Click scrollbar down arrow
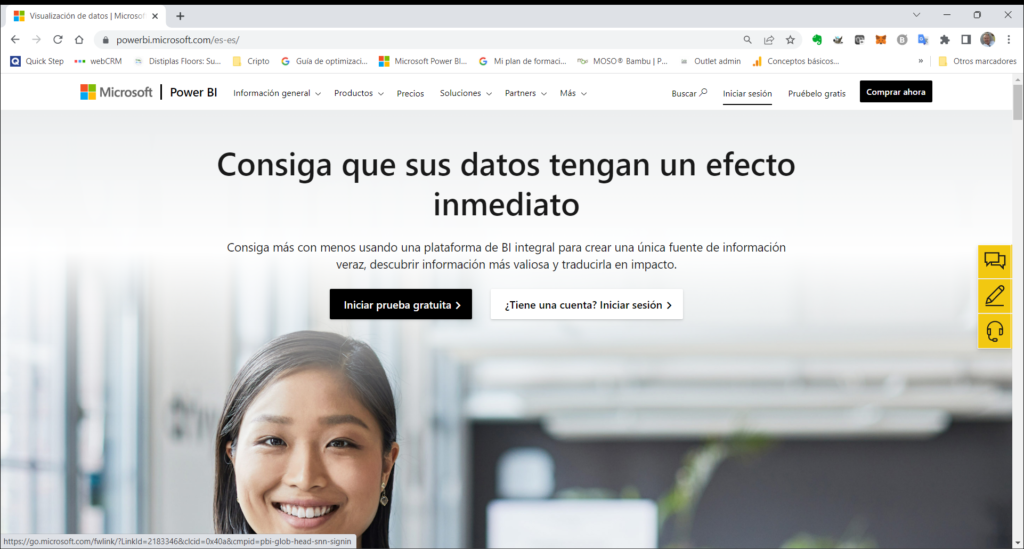 point(1017,543)
